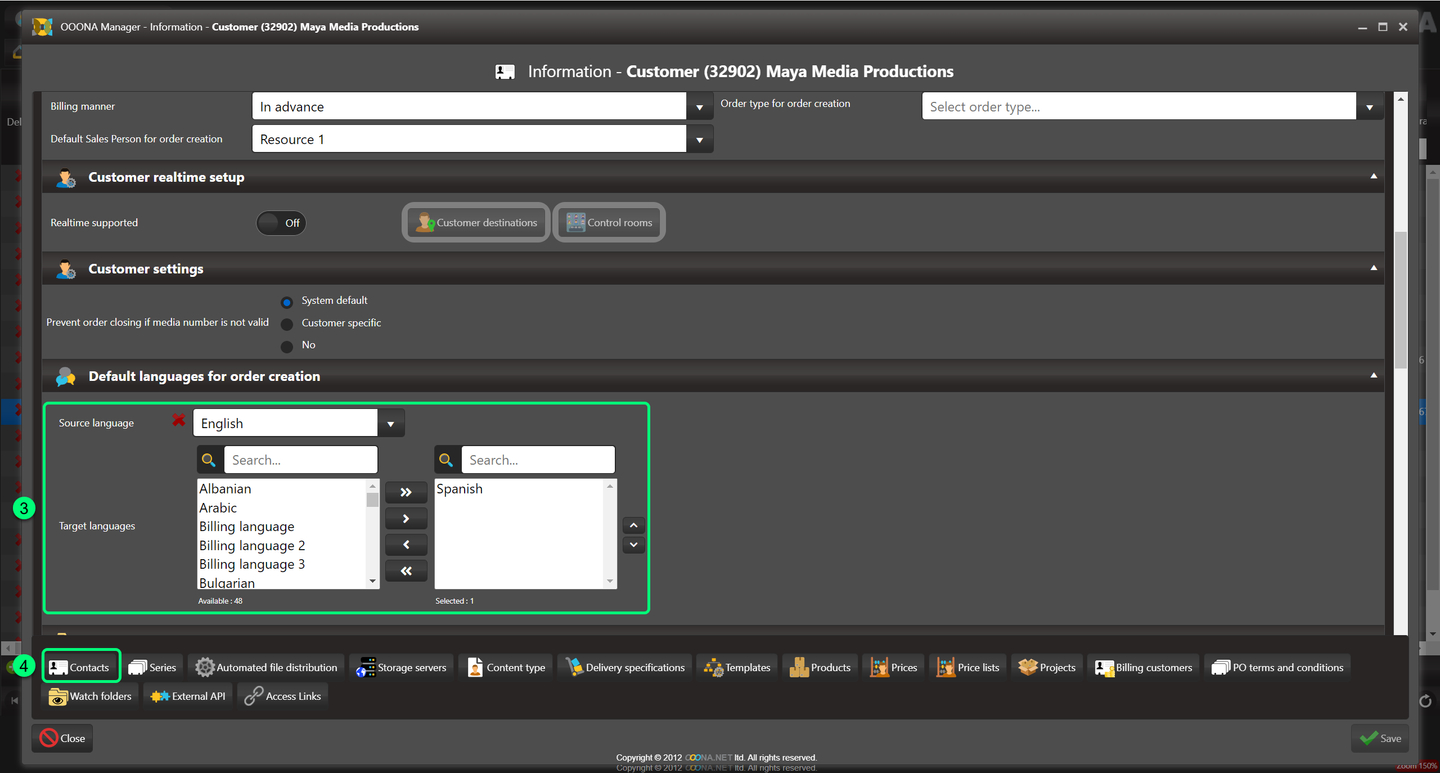Viewport: 1440px width, 773px height.
Task: Open the Contacts tab
Action: (80, 667)
